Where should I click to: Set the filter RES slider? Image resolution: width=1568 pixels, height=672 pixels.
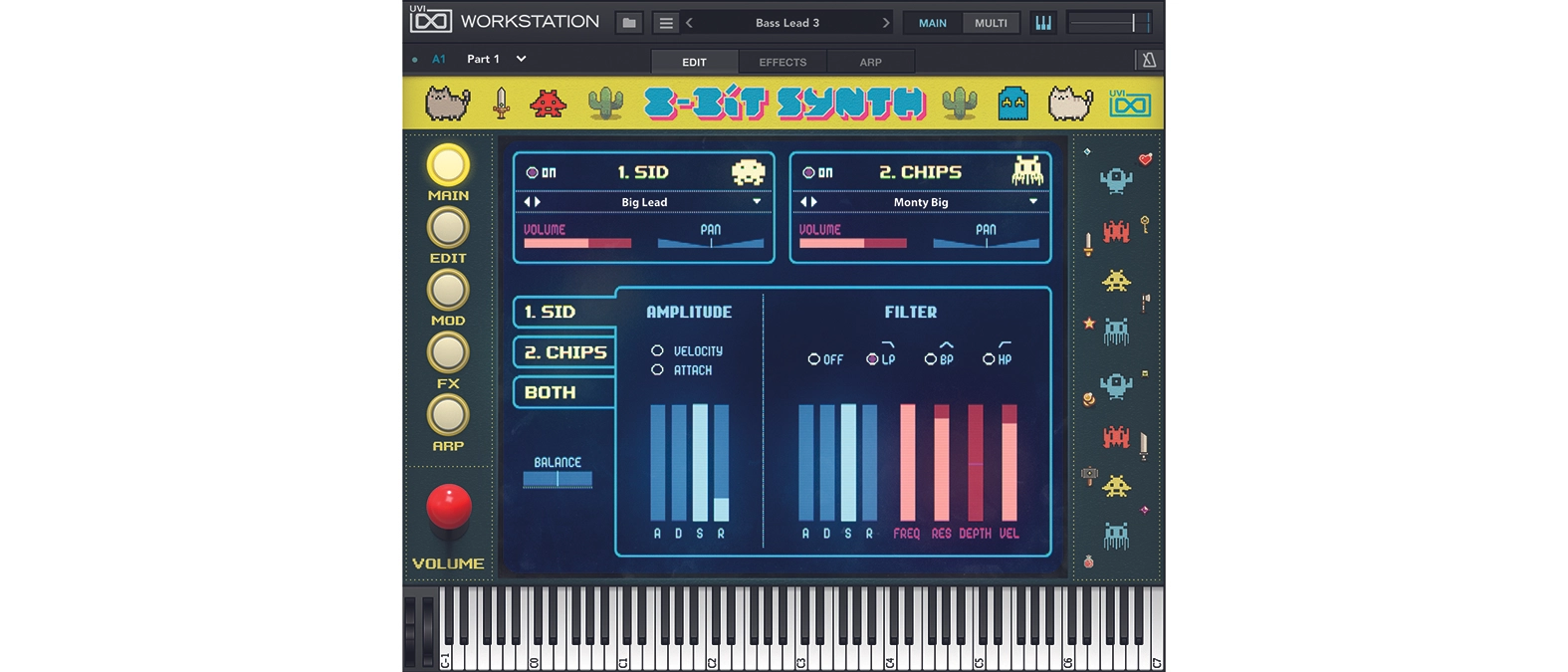pyautogui.click(x=941, y=462)
